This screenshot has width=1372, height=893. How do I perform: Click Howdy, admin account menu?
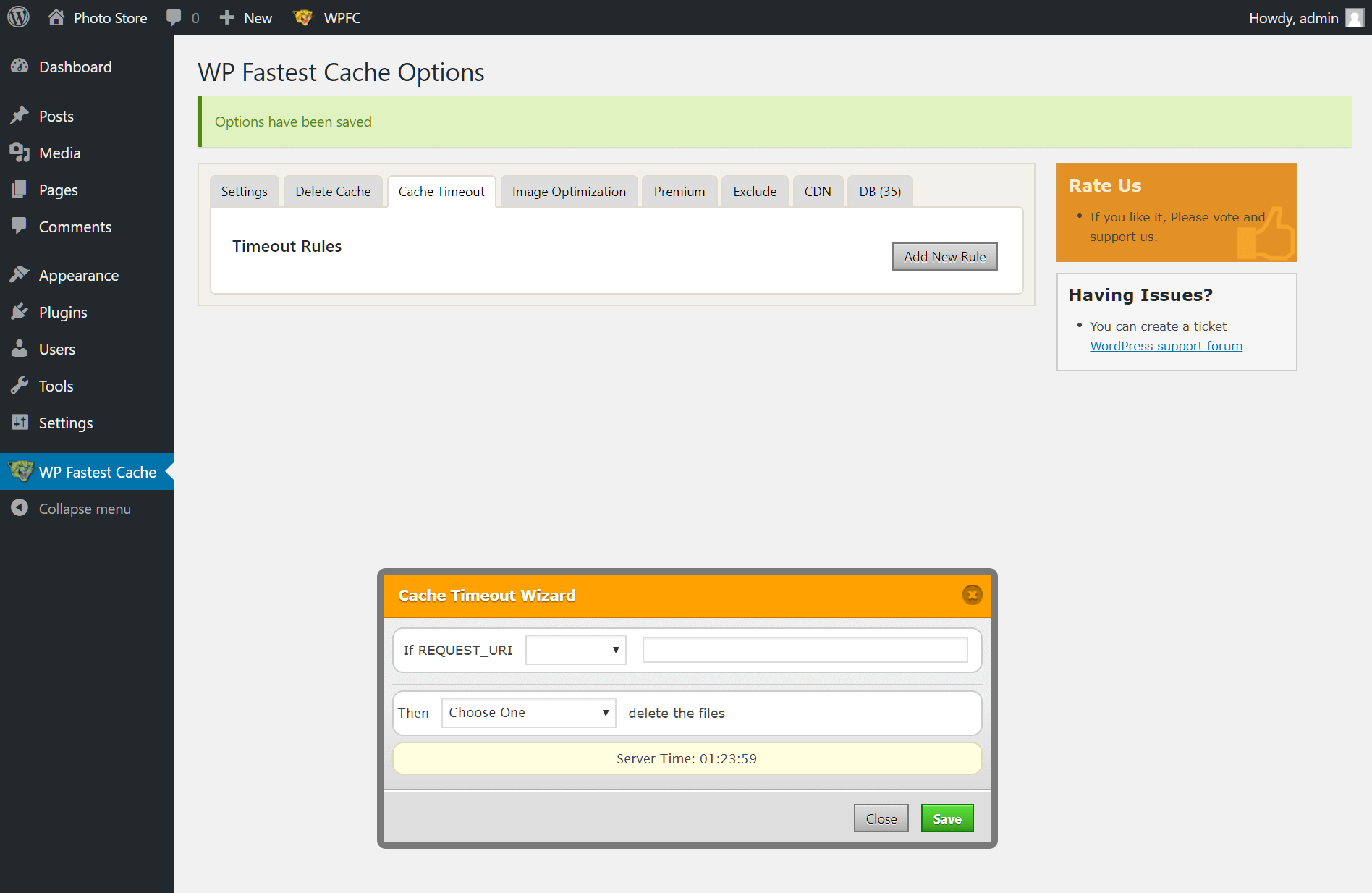(x=1293, y=18)
